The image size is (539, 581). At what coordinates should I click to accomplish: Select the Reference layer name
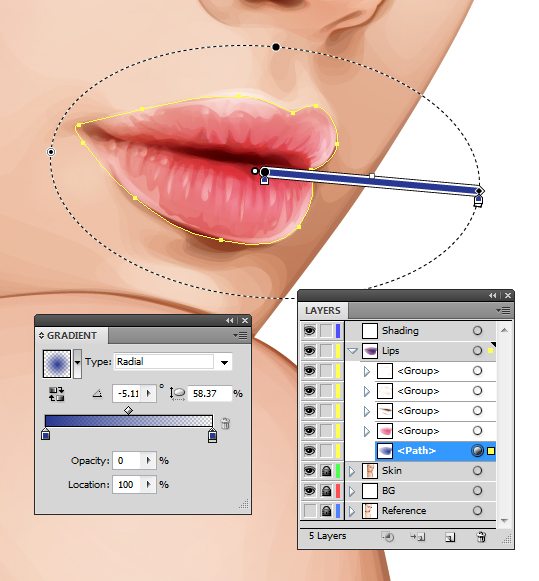(404, 511)
